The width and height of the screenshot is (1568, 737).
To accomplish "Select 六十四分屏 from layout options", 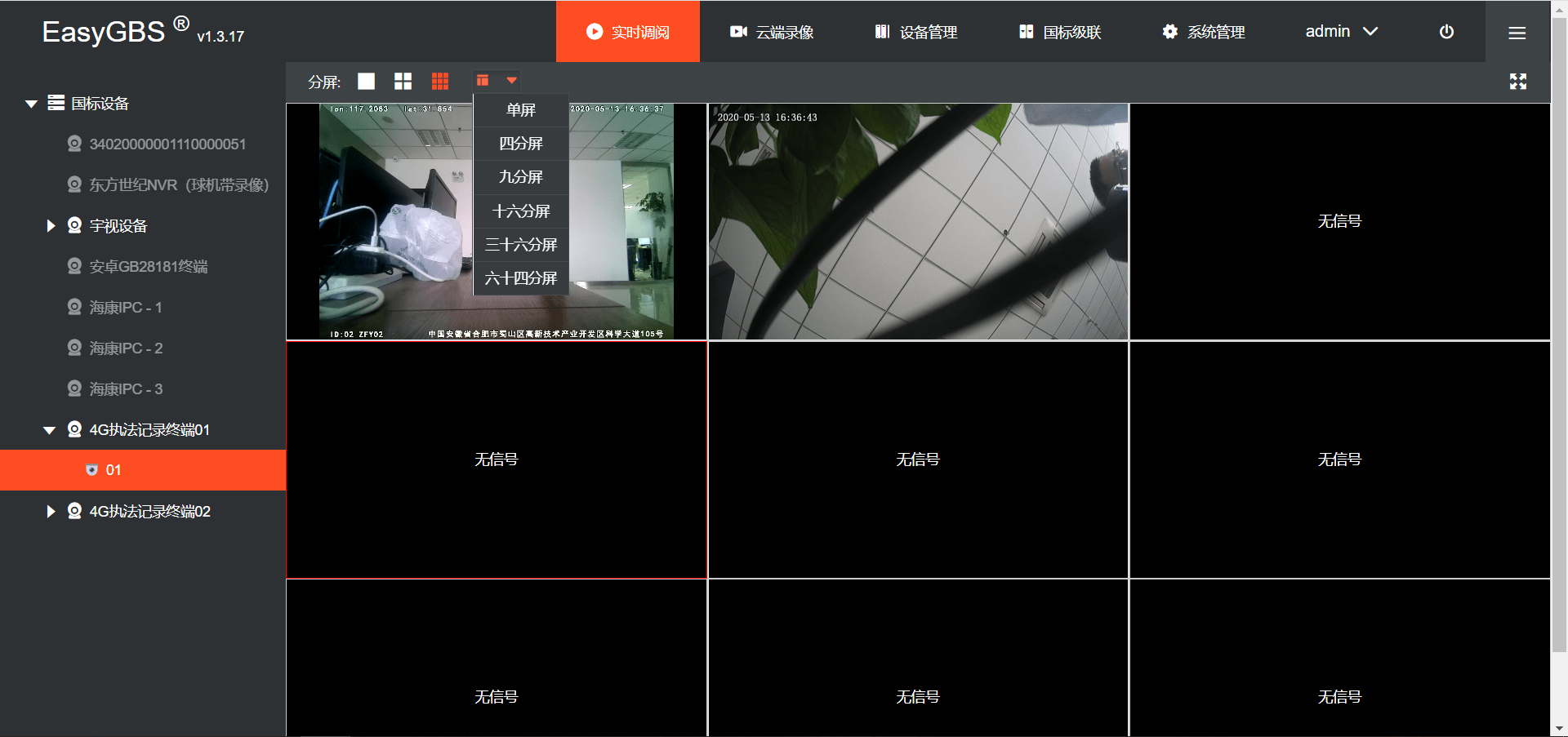I will coord(520,277).
